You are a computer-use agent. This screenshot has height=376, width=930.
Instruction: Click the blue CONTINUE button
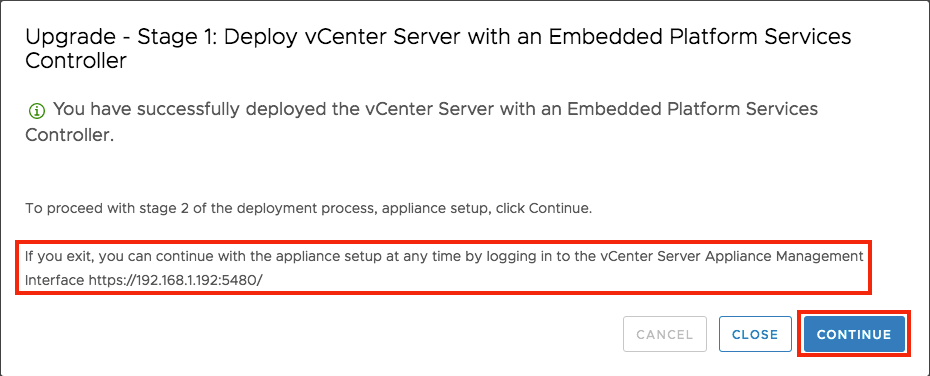(x=854, y=334)
